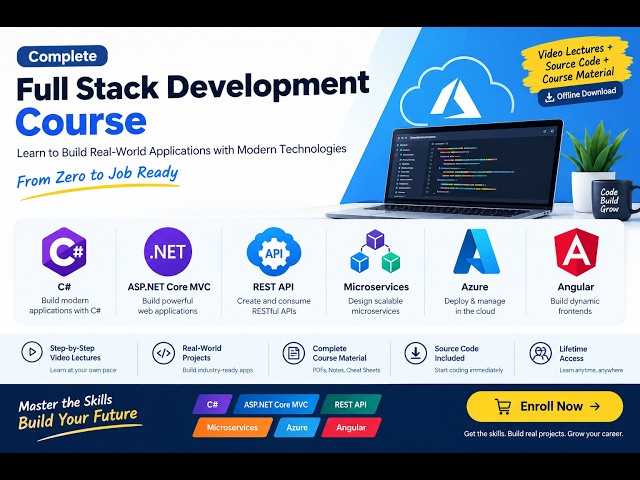Click the Microservices card title

[x=376, y=287]
